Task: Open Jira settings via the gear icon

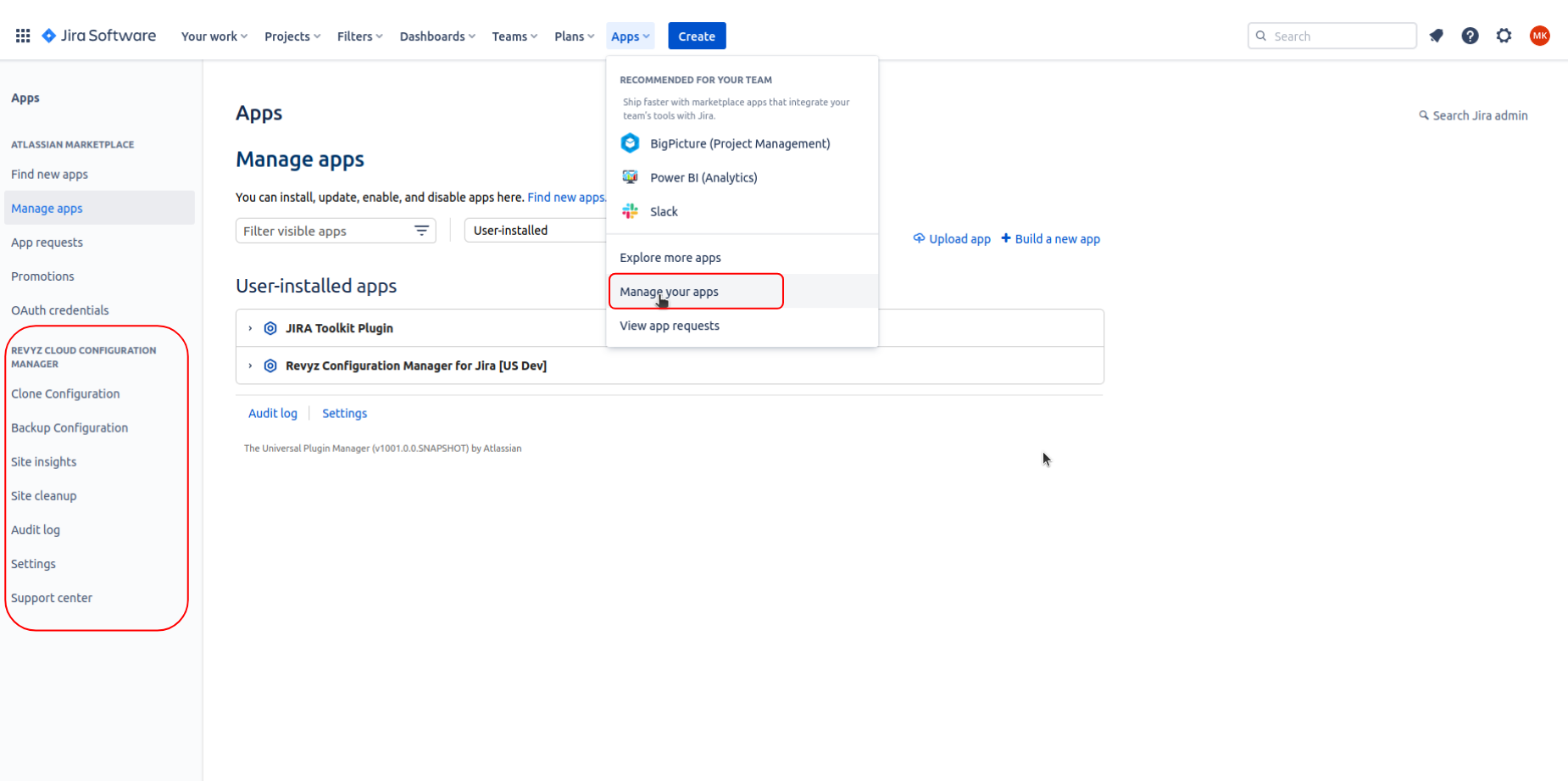Action: pyautogui.click(x=1504, y=36)
